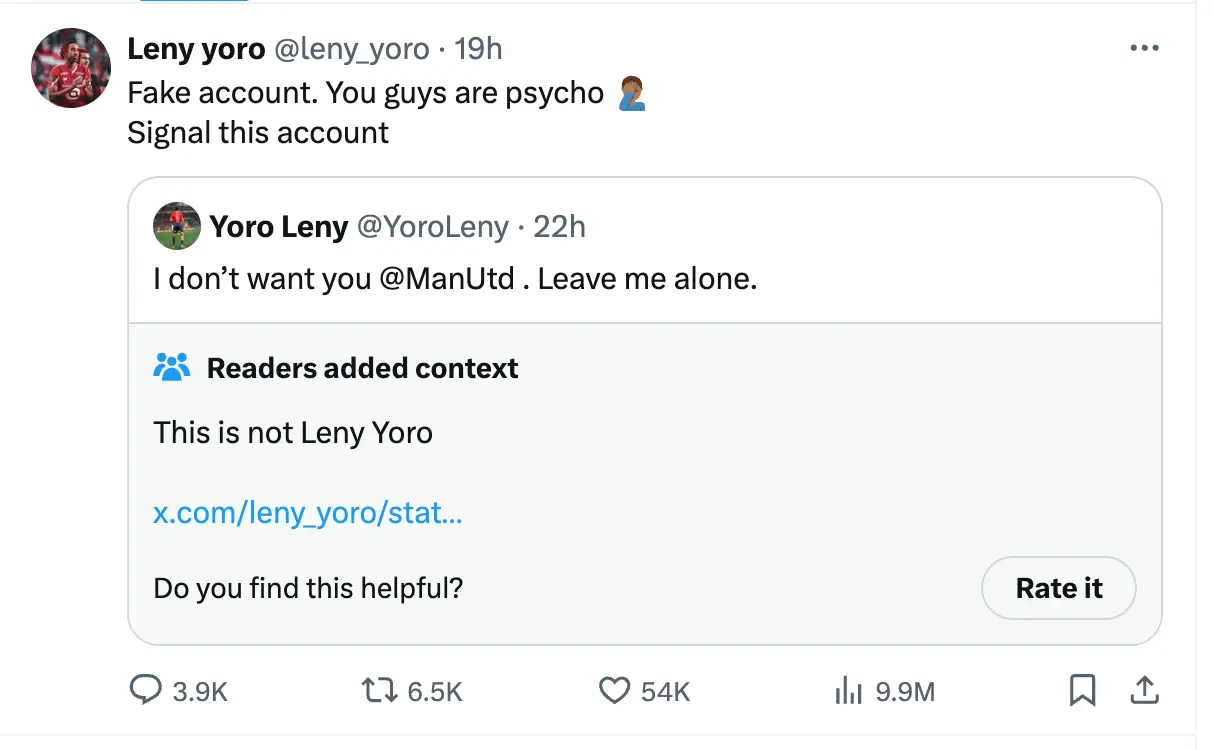The width and height of the screenshot is (1214, 750).
Task: Click the 22h quoted tweet timestamp
Action: (x=559, y=227)
